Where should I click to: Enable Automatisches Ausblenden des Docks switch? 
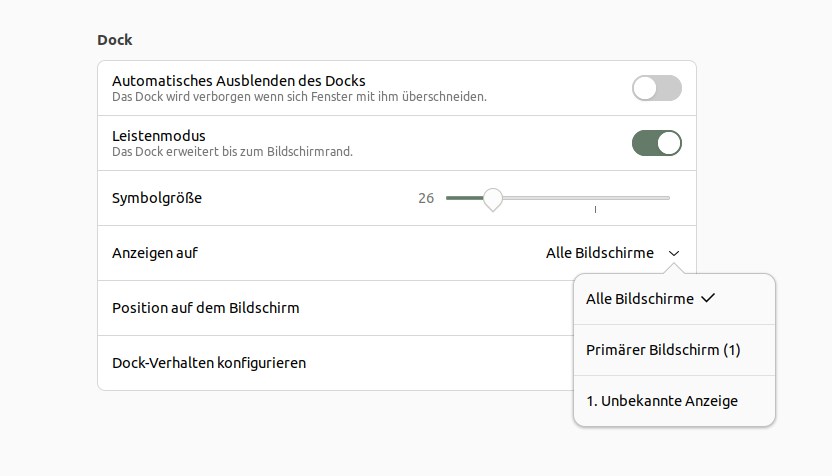point(656,88)
